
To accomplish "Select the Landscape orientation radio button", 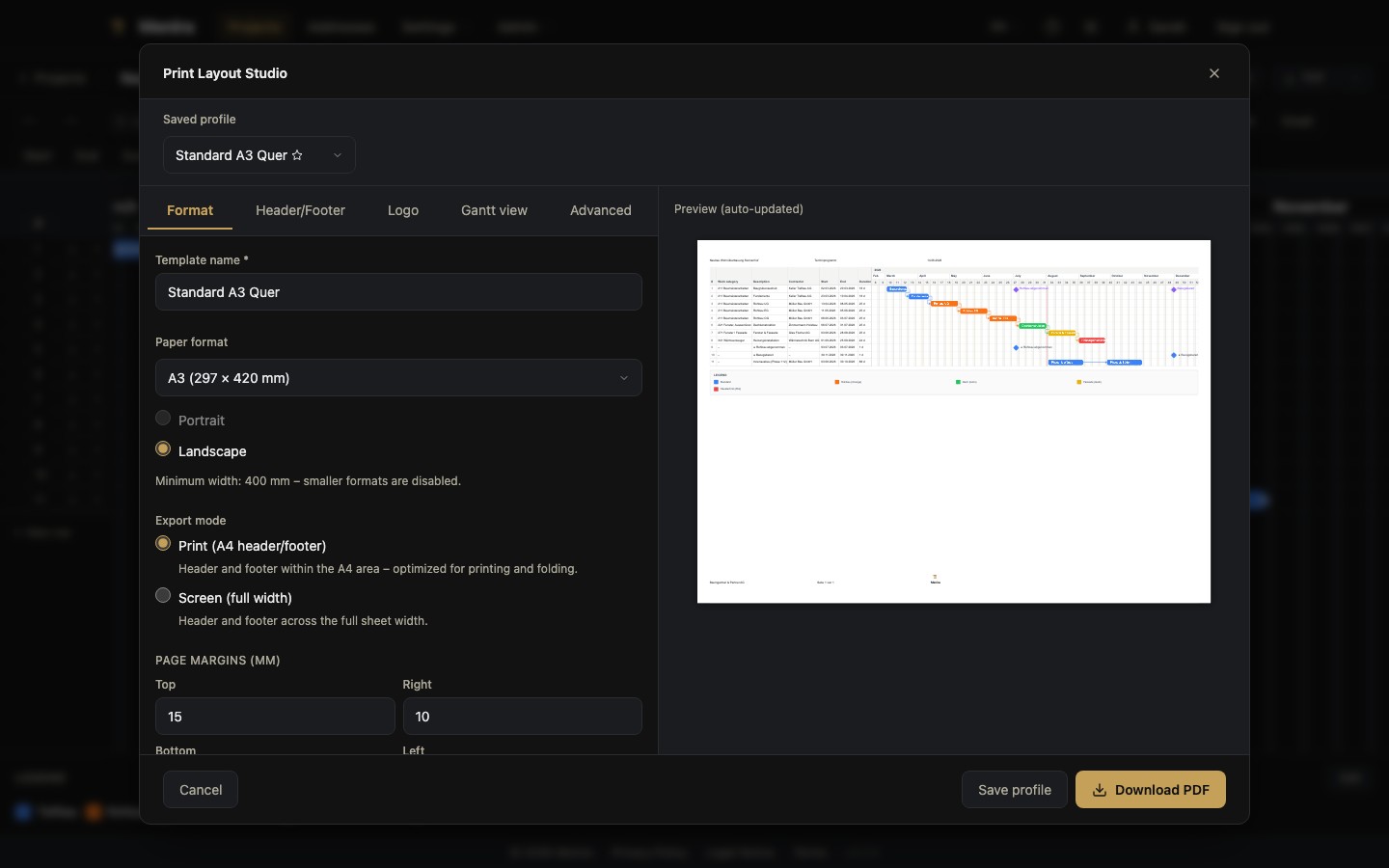I will 163,449.
